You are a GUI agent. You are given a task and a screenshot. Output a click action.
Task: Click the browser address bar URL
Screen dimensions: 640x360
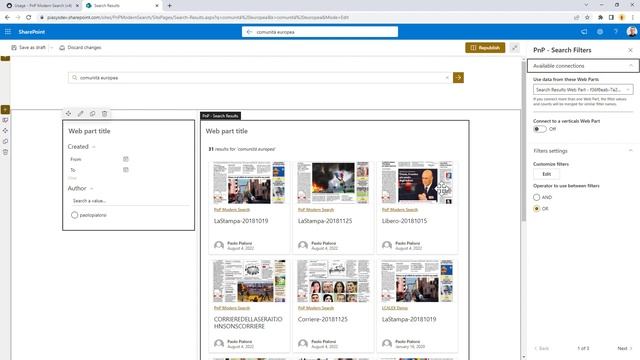(198, 18)
